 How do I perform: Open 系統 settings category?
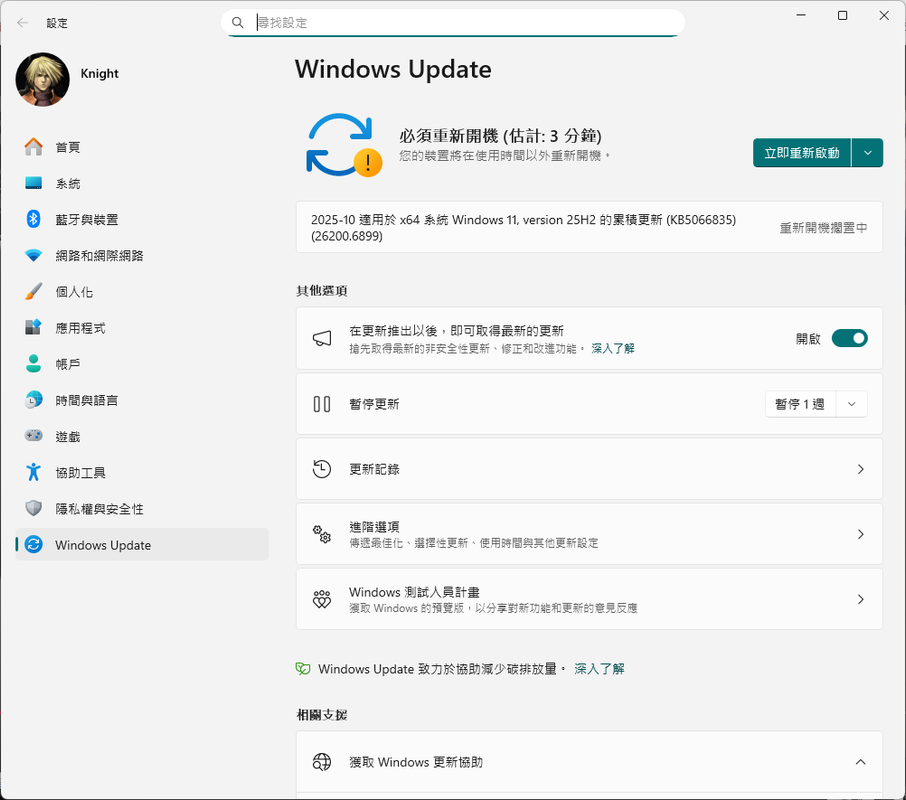tap(142, 183)
